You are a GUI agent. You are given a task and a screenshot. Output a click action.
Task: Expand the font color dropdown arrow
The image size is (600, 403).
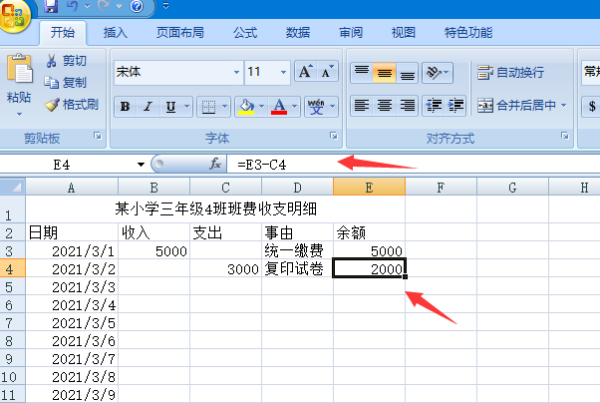tap(295, 106)
